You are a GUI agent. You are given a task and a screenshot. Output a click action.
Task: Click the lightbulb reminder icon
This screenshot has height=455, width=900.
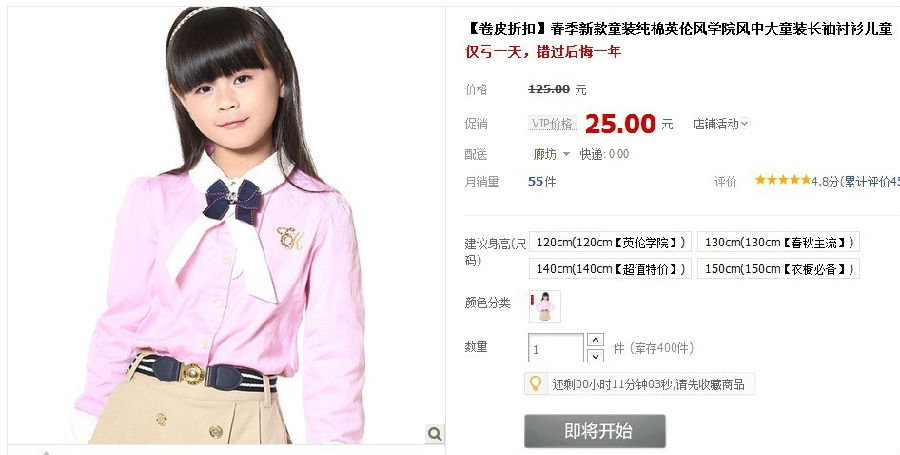pyautogui.click(x=535, y=383)
